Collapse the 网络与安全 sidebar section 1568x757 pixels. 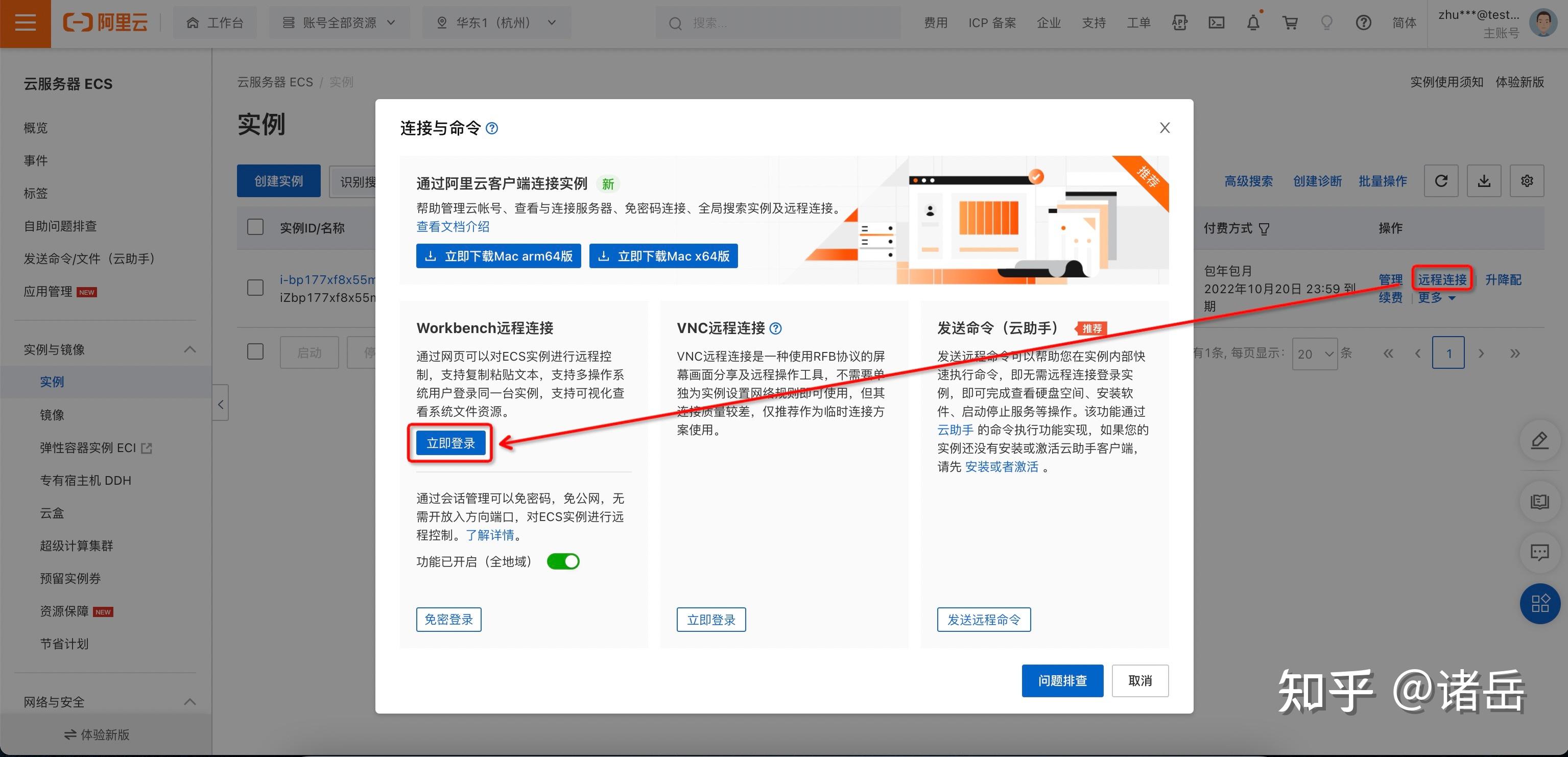(x=189, y=701)
